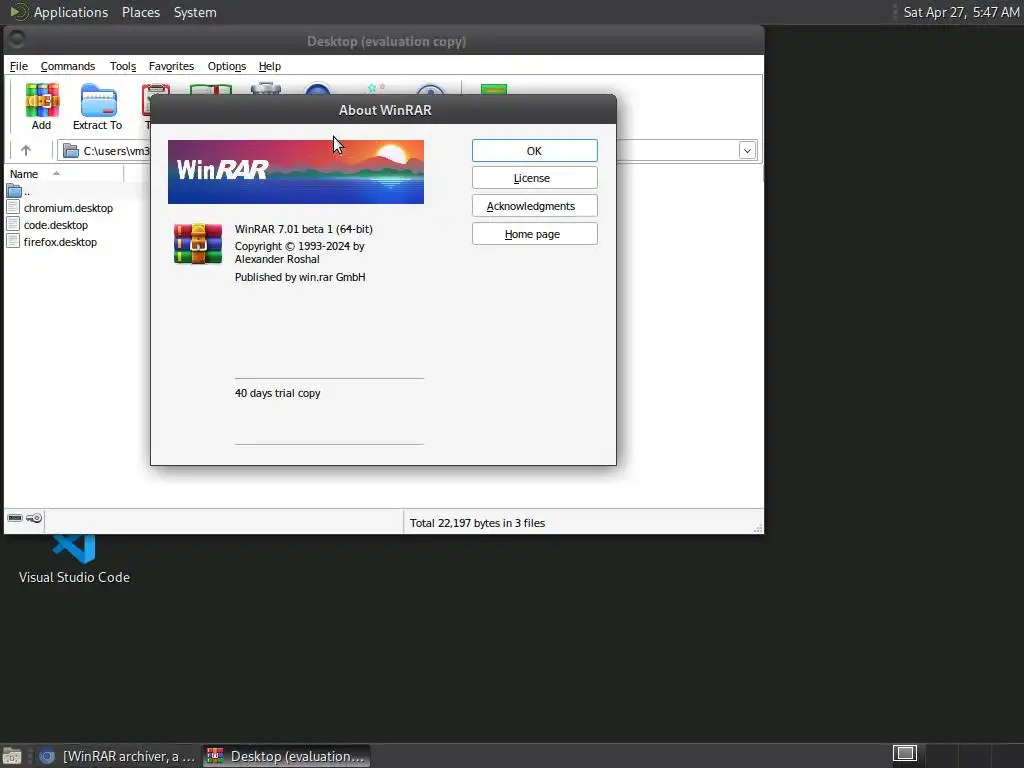Click the Test clipboard toolbar icon
The width and height of the screenshot is (1024, 768).
[155, 99]
